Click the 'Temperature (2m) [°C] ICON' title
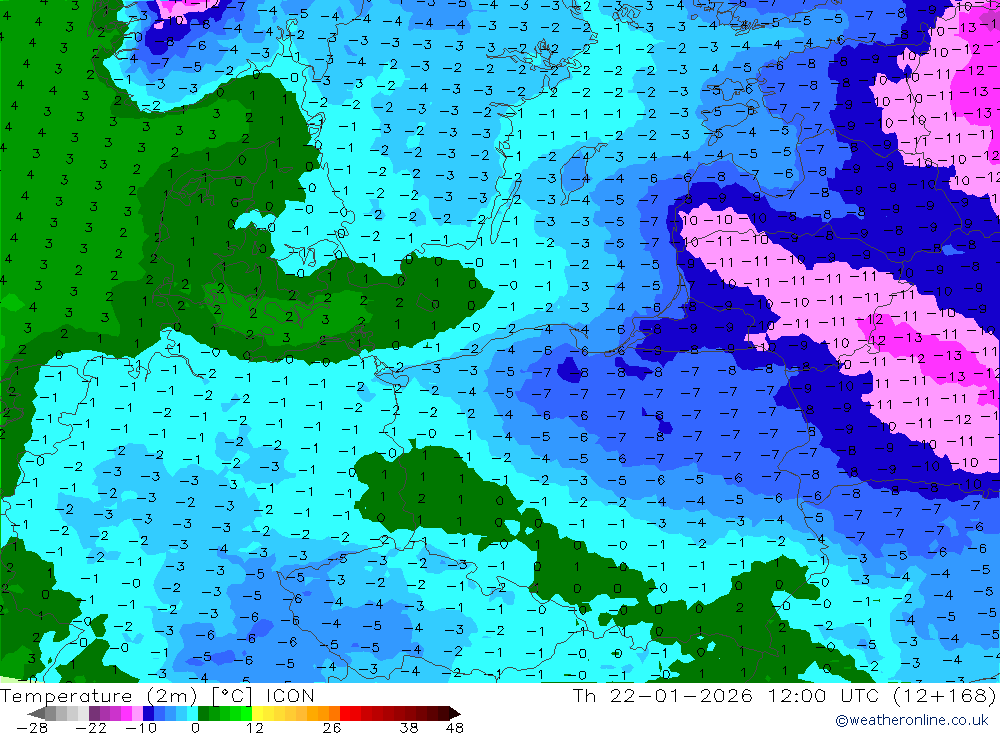Screen dimensions: 1000x733 pos(157,695)
